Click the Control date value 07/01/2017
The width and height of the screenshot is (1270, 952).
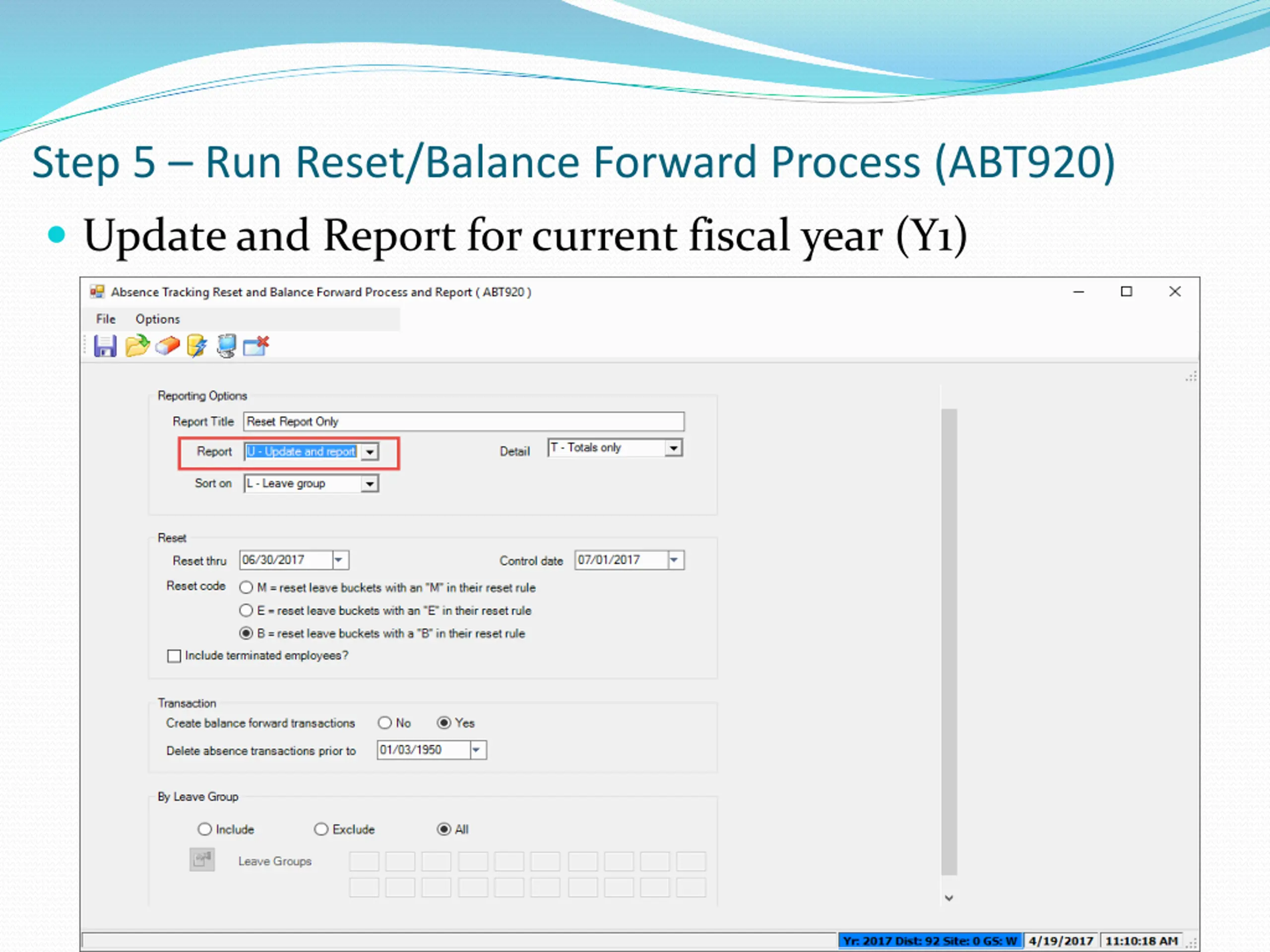[609, 560]
